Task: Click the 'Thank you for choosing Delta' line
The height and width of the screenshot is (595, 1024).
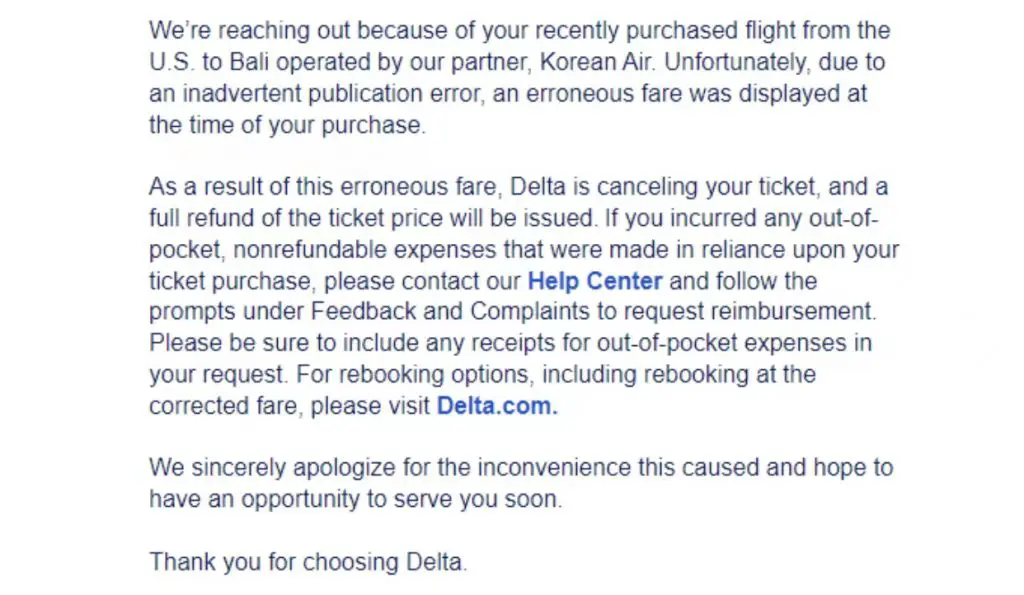Action: click(308, 562)
